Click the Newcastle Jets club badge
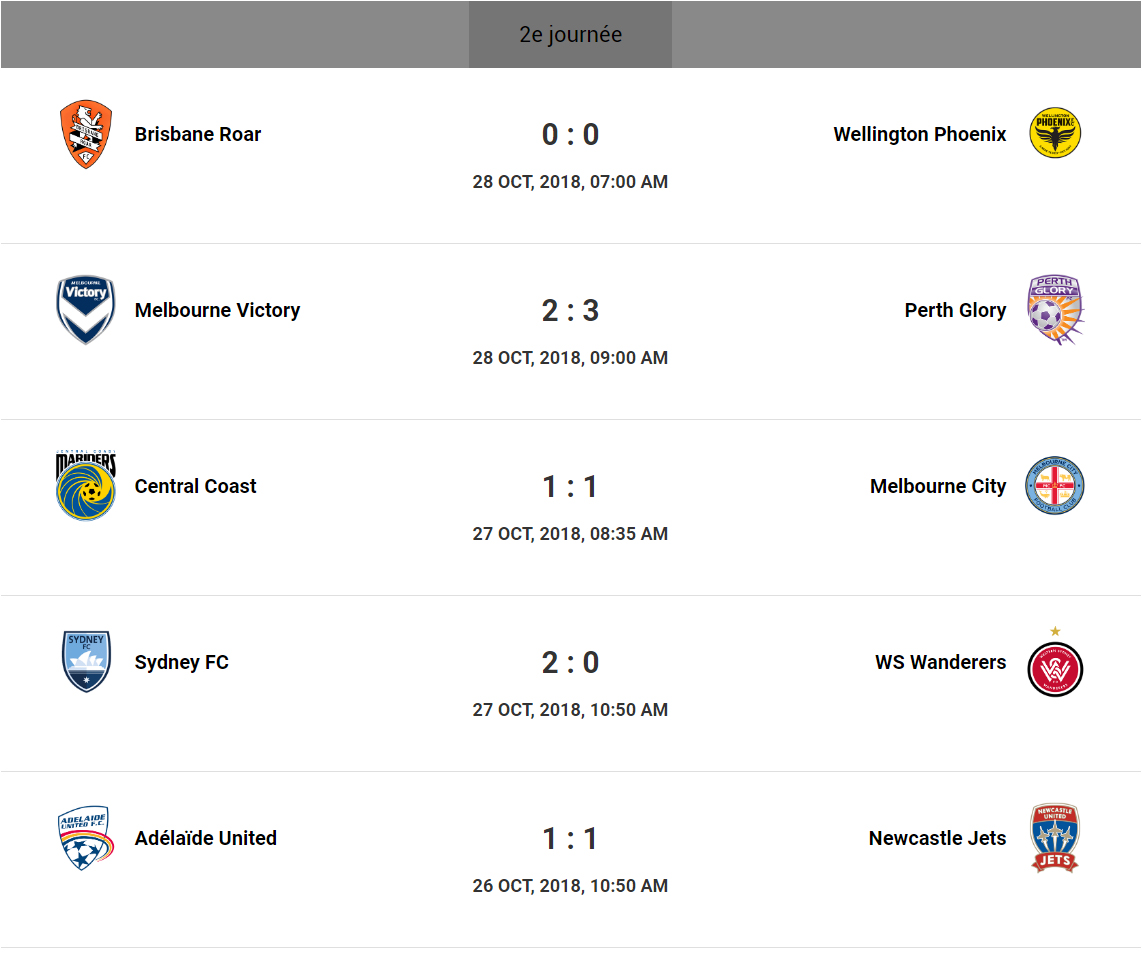This screenshot has width=1142, height=954. point(1055,838)
